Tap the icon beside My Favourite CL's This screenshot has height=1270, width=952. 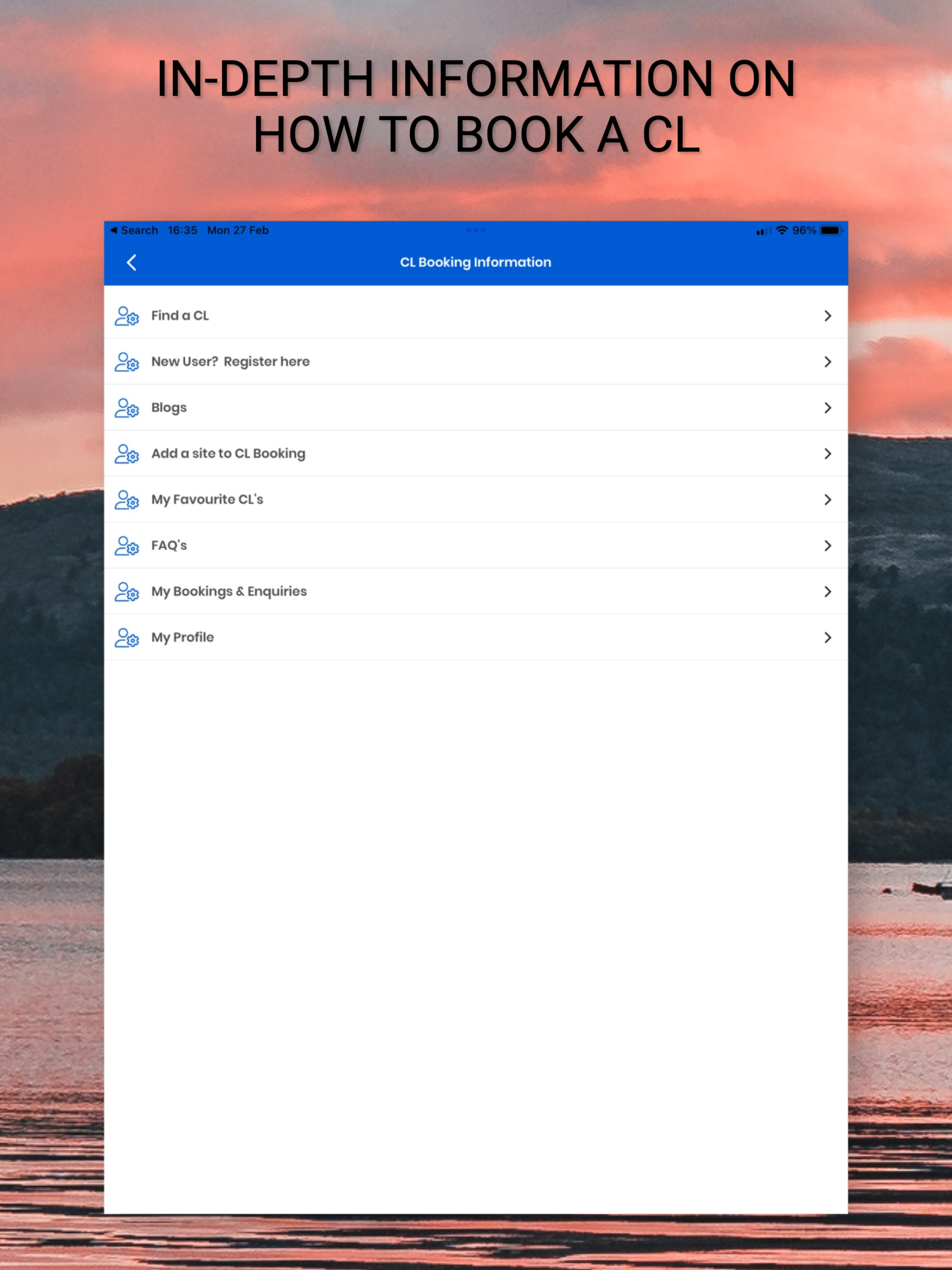[x=127, y=500]
